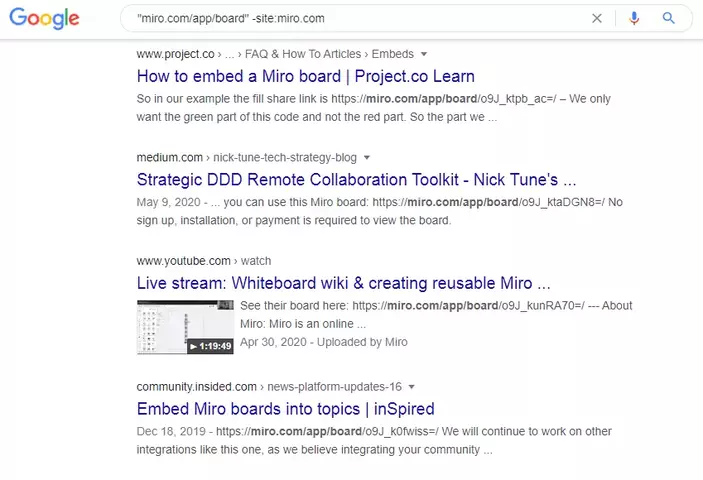Click the 'May 9, 2020' date text

(168, 202)
